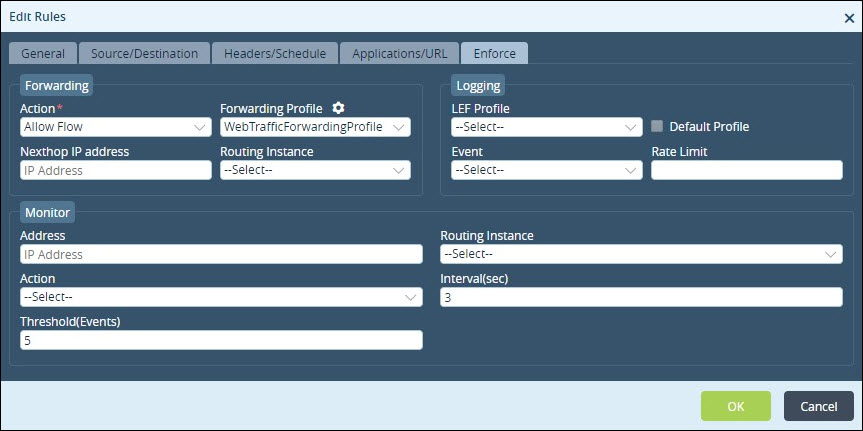The height and width of the screenshot is (431, 863).
Task: Switch to the General tab
Action: pos(43,53)
